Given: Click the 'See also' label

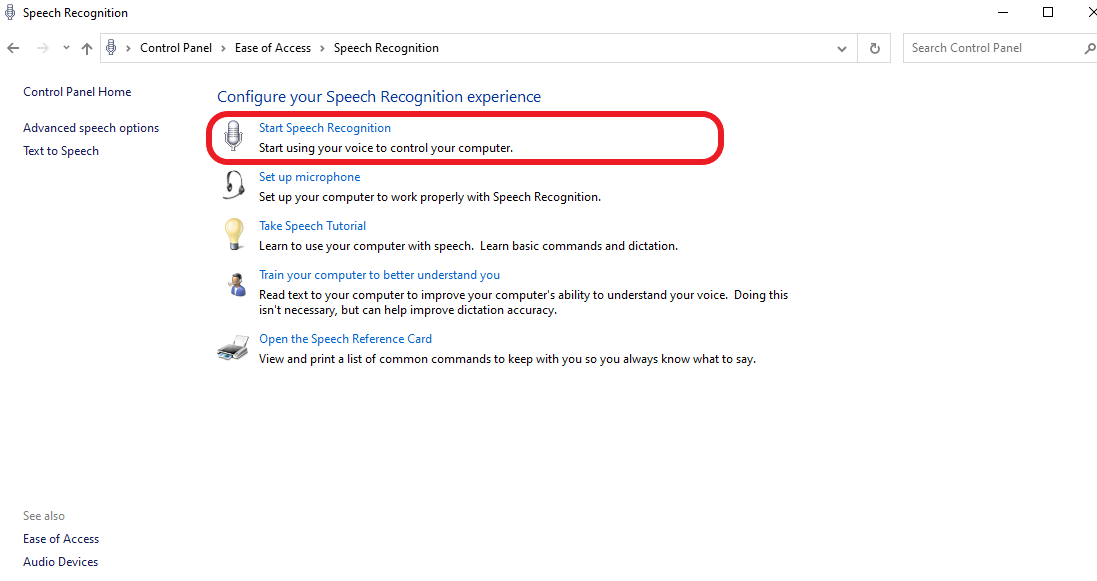Looking at the screenshot, I should (43, 516).
